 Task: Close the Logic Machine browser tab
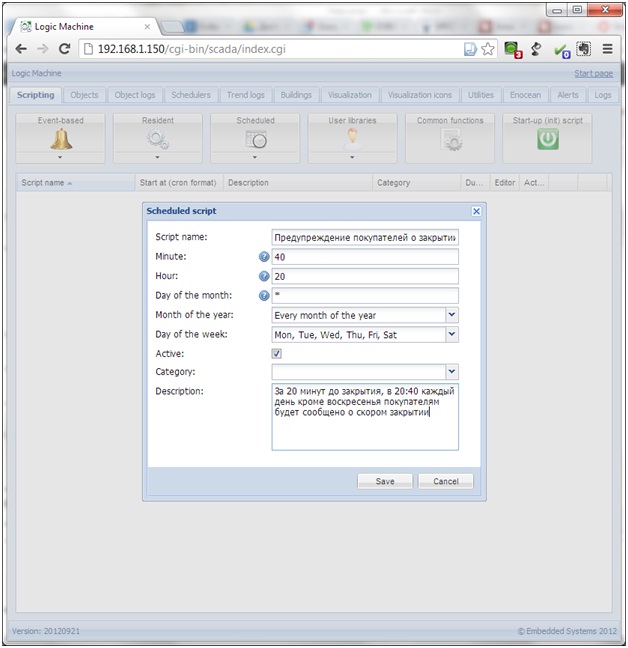click(147, 26)
